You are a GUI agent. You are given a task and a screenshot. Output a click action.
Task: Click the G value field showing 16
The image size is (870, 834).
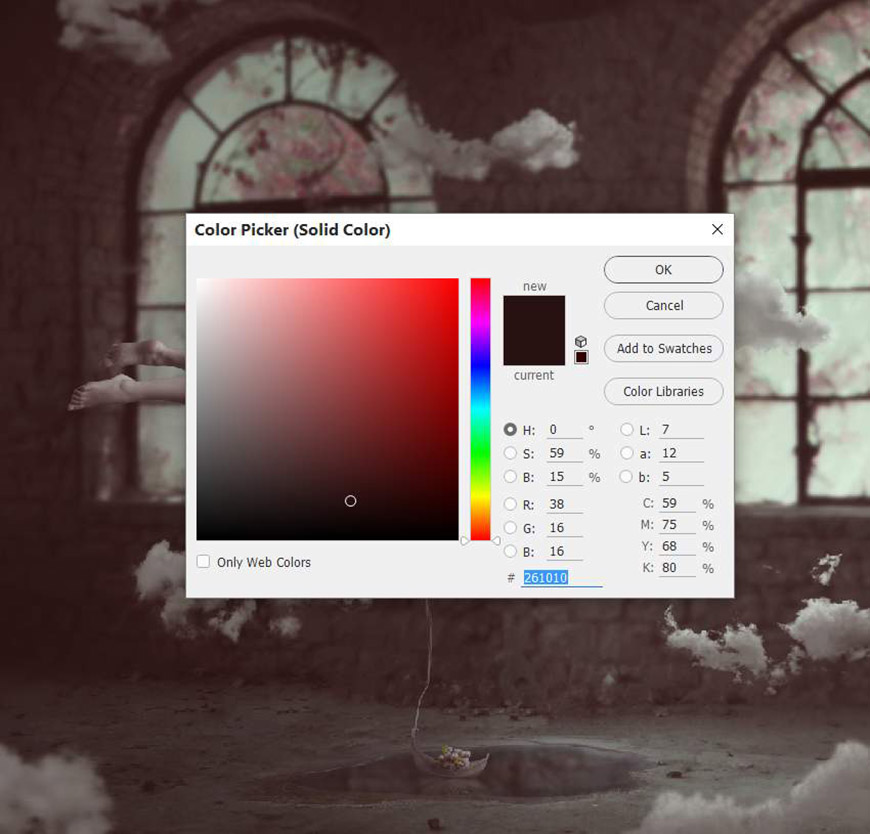[x=564, y=528]
